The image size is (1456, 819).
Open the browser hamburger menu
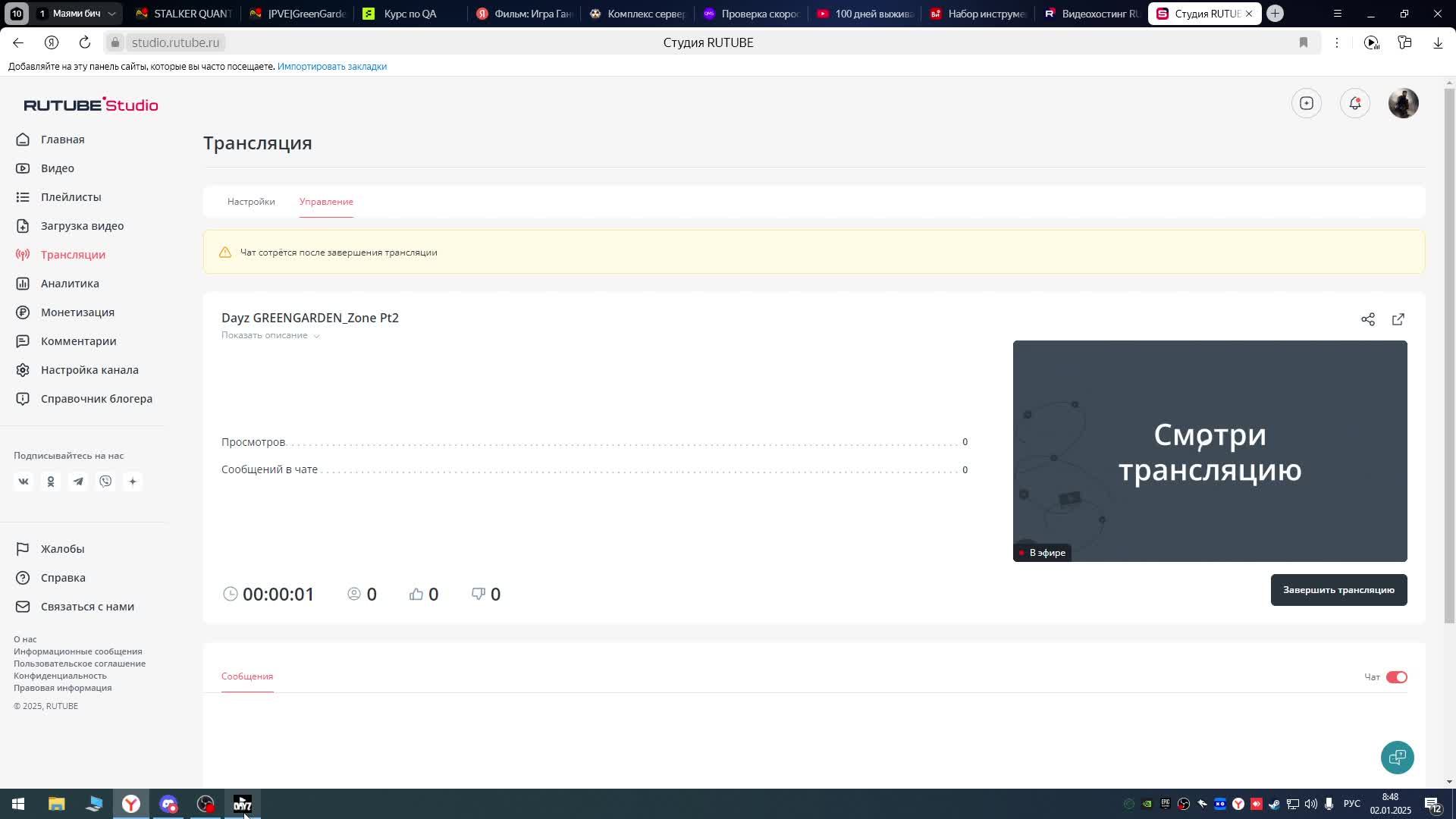point(1337,14)
